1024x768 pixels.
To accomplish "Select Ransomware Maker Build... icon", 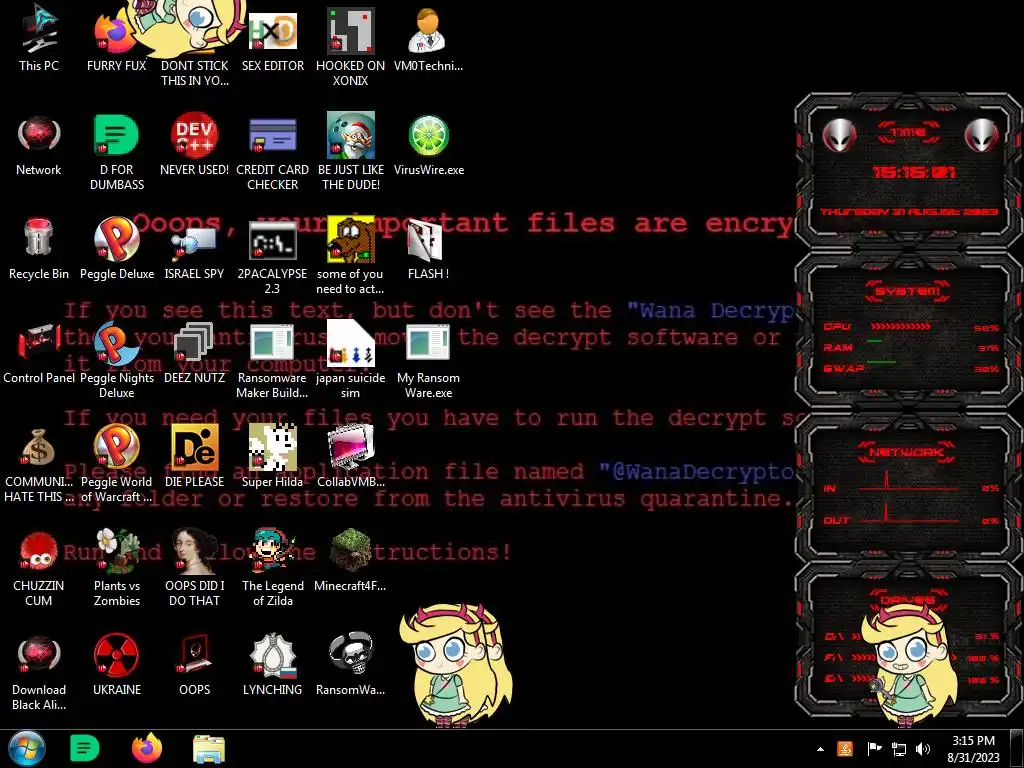I will (272, 360).
